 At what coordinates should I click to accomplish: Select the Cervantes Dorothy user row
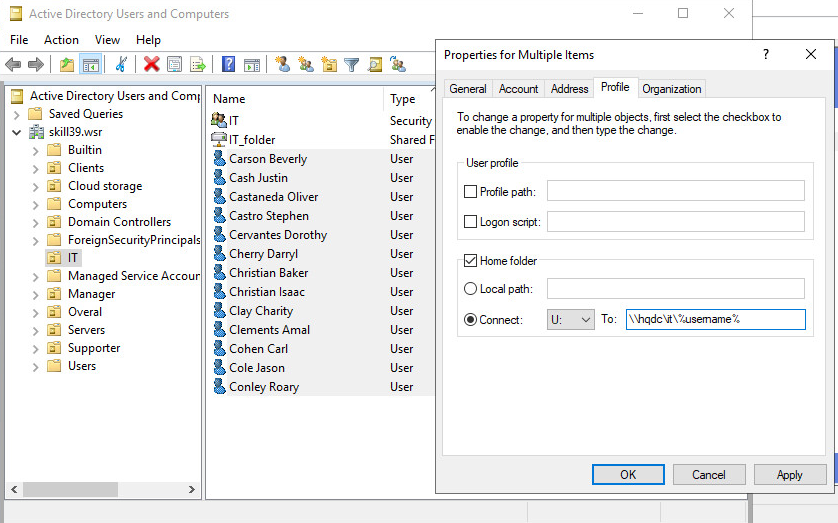click(x=323, y=235)
